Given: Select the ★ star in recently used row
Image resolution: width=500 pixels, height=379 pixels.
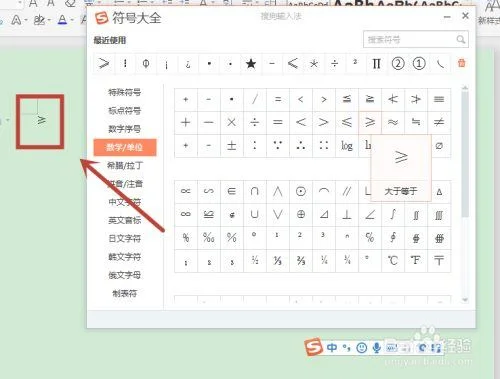Looking at the screenshot, I should pos(251,63).
